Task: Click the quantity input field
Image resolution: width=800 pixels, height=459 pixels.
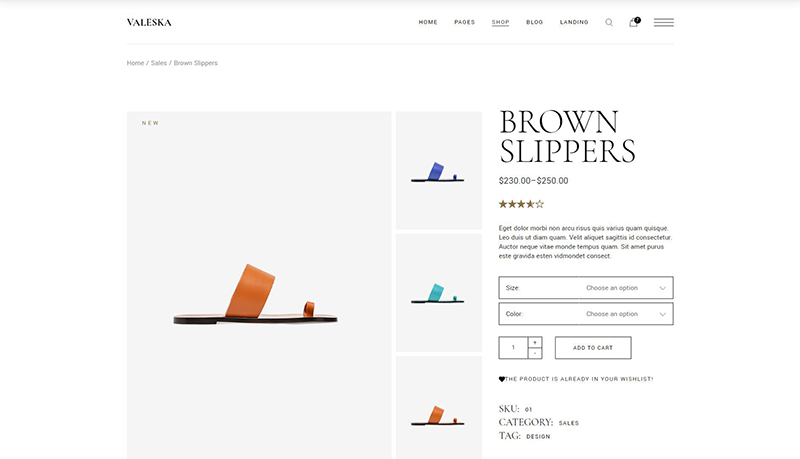Action: [513, 348]
